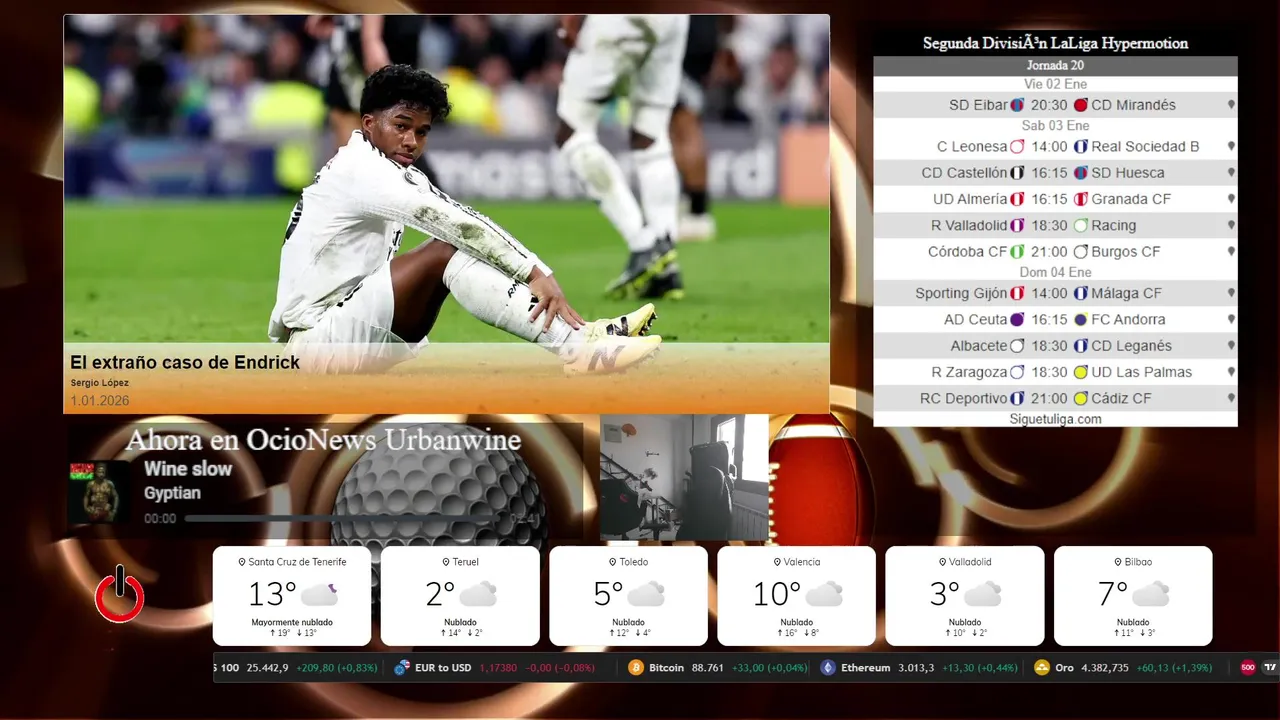The height and width of the screenshot is (720, 1280).
Task: Open location pin for UD Almería match
Action: click(1231, 199)
